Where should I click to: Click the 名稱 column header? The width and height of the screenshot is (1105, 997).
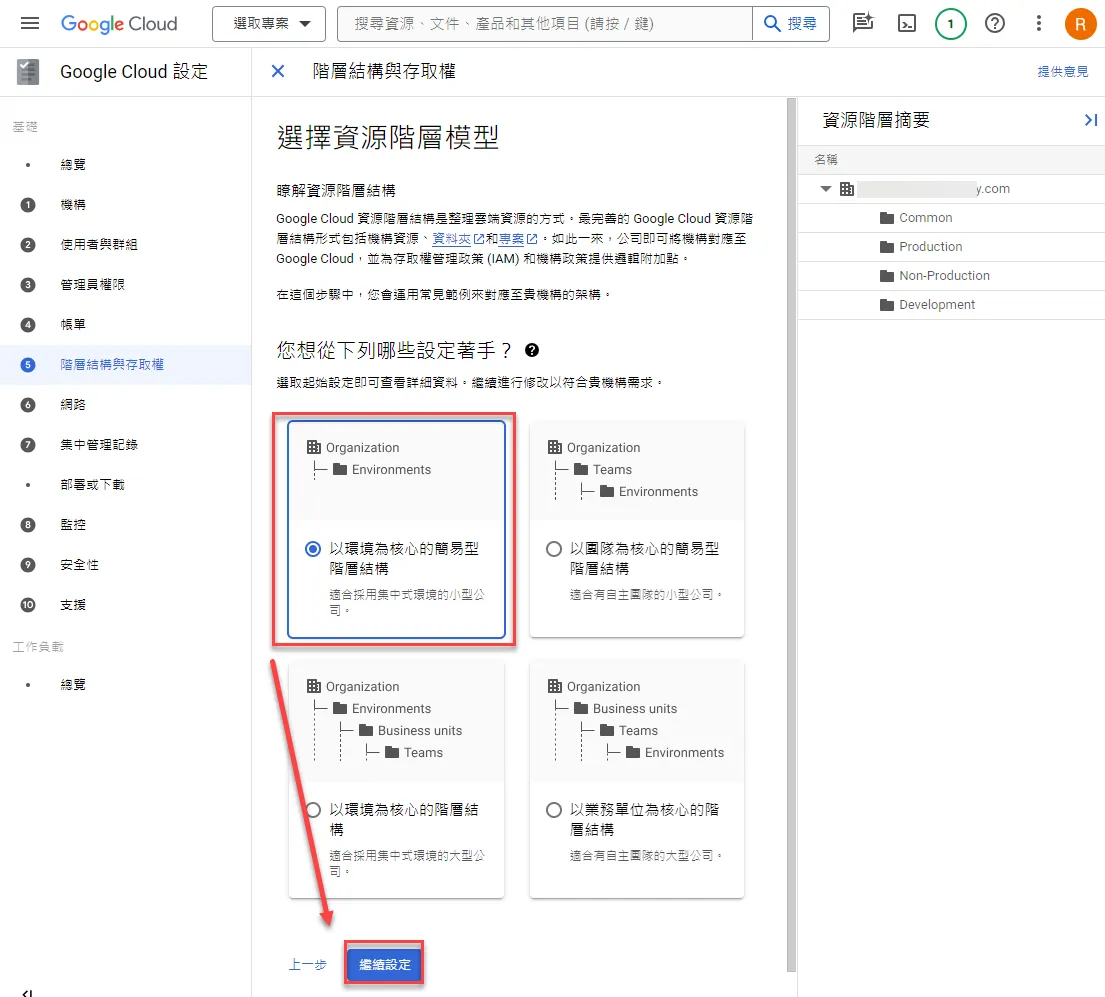(826, 160)
